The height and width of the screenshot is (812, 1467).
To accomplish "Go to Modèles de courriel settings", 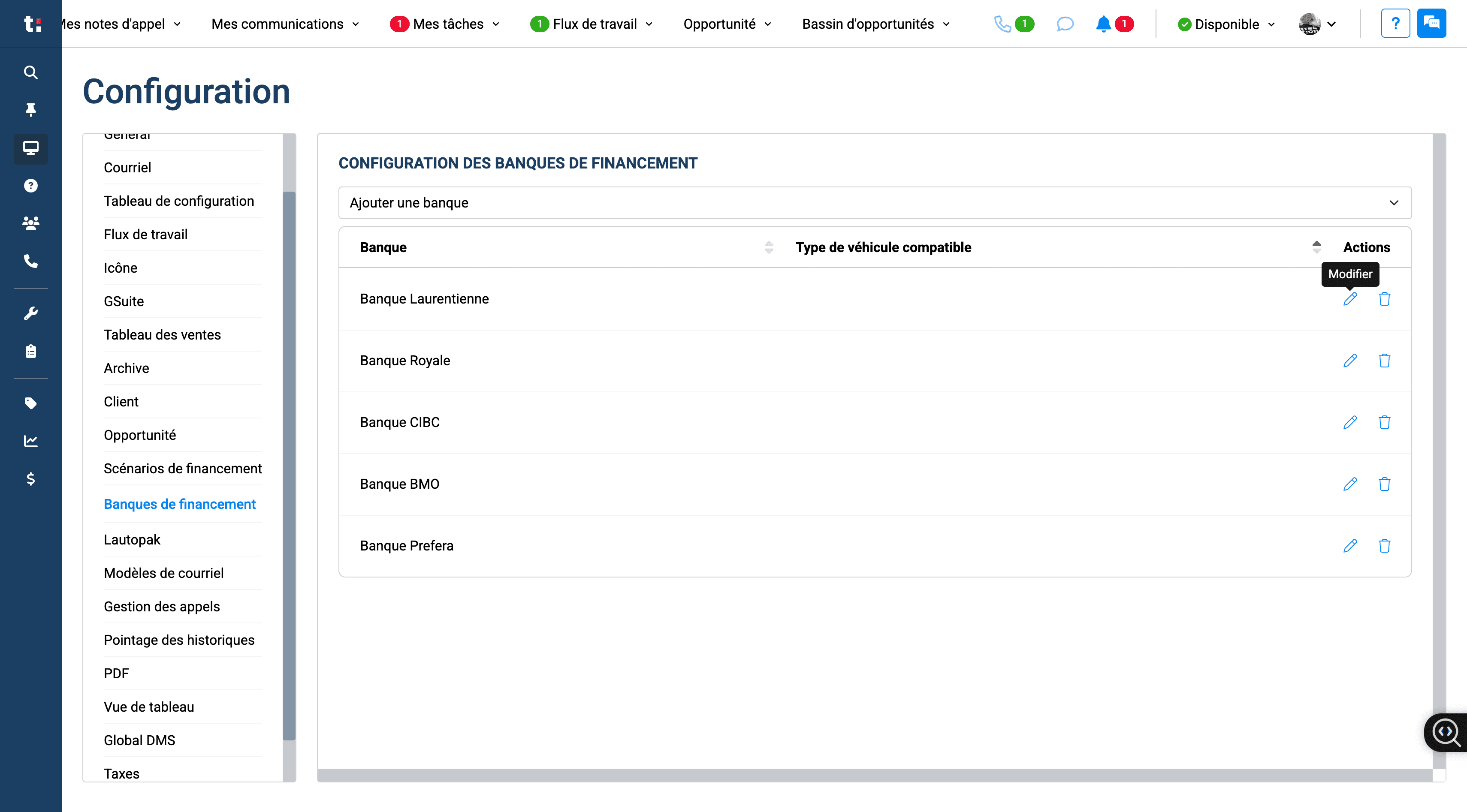I will click(163, 573).
